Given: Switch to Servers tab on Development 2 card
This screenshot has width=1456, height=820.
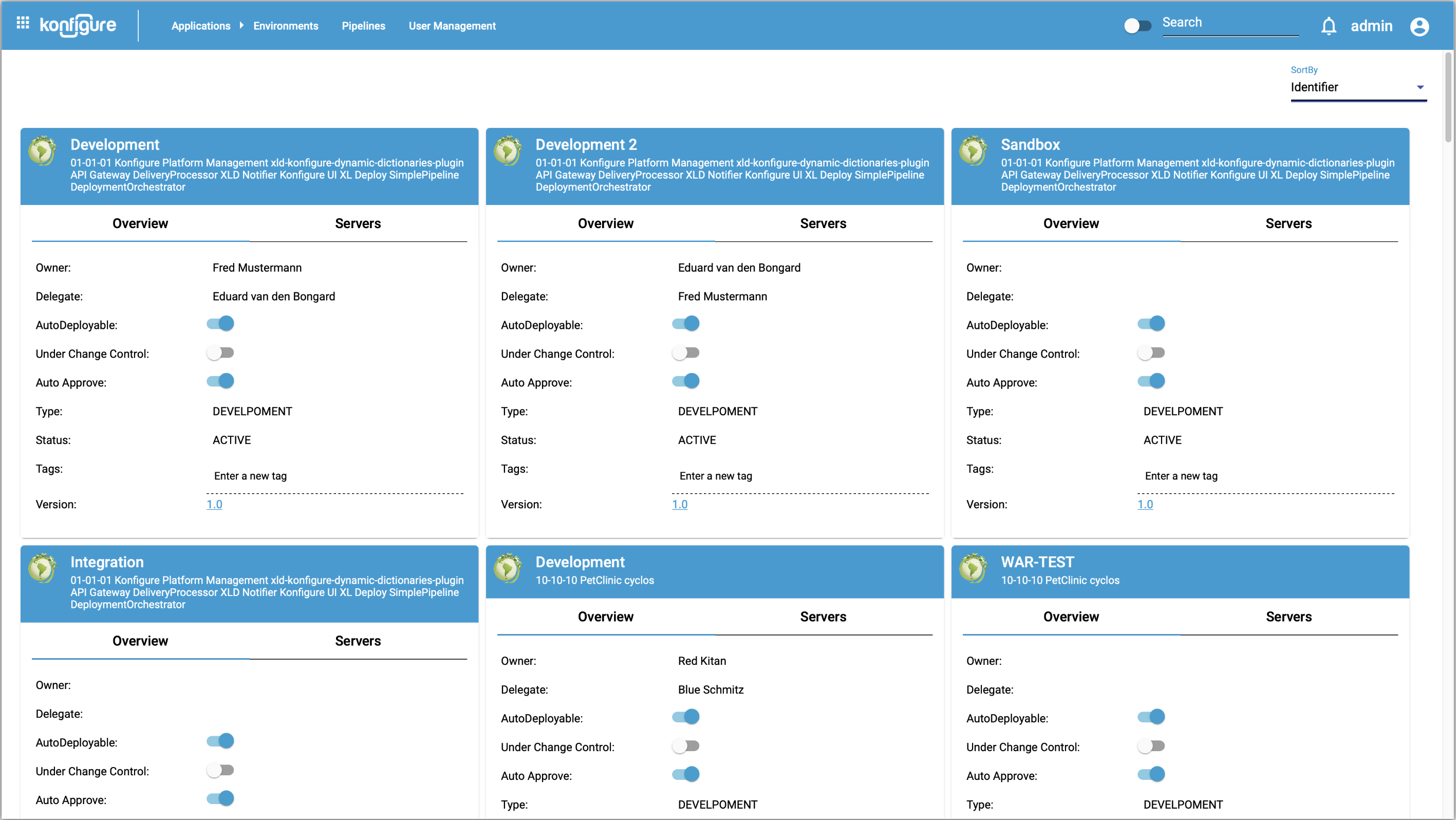Looking at the screenshot, I should click(823, 224).
